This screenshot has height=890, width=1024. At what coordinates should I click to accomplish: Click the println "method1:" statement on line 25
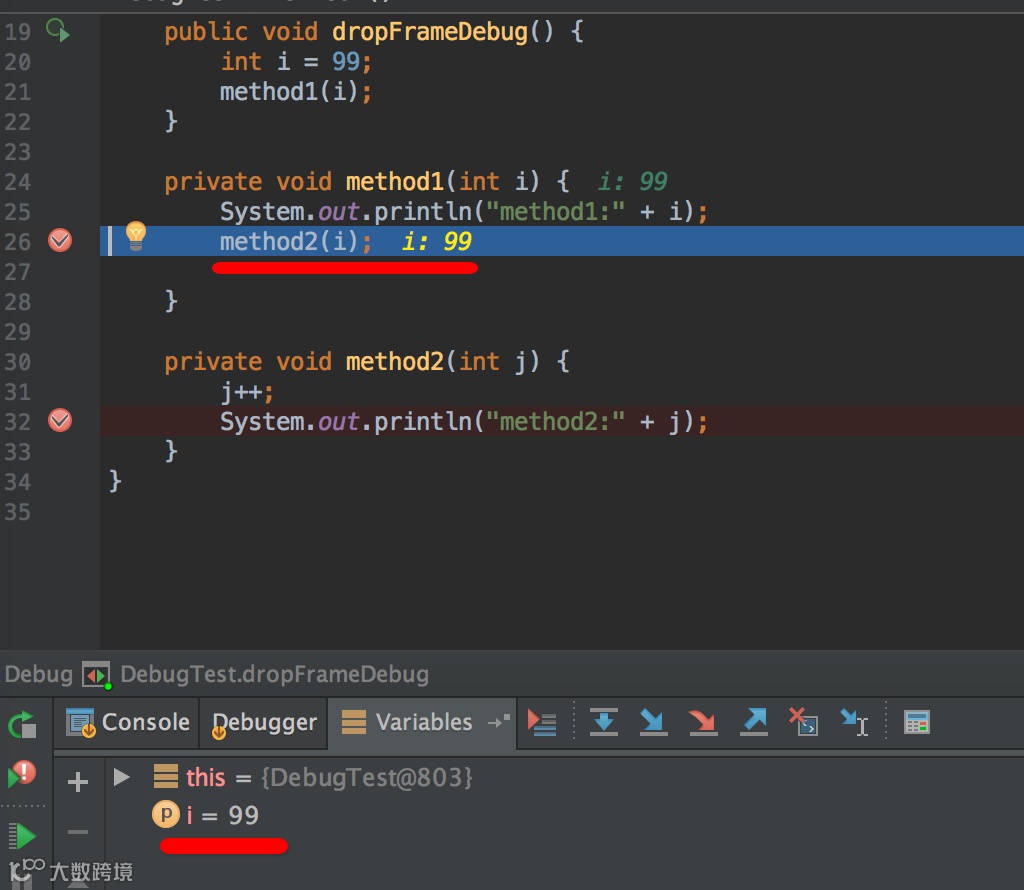[464, 212]
